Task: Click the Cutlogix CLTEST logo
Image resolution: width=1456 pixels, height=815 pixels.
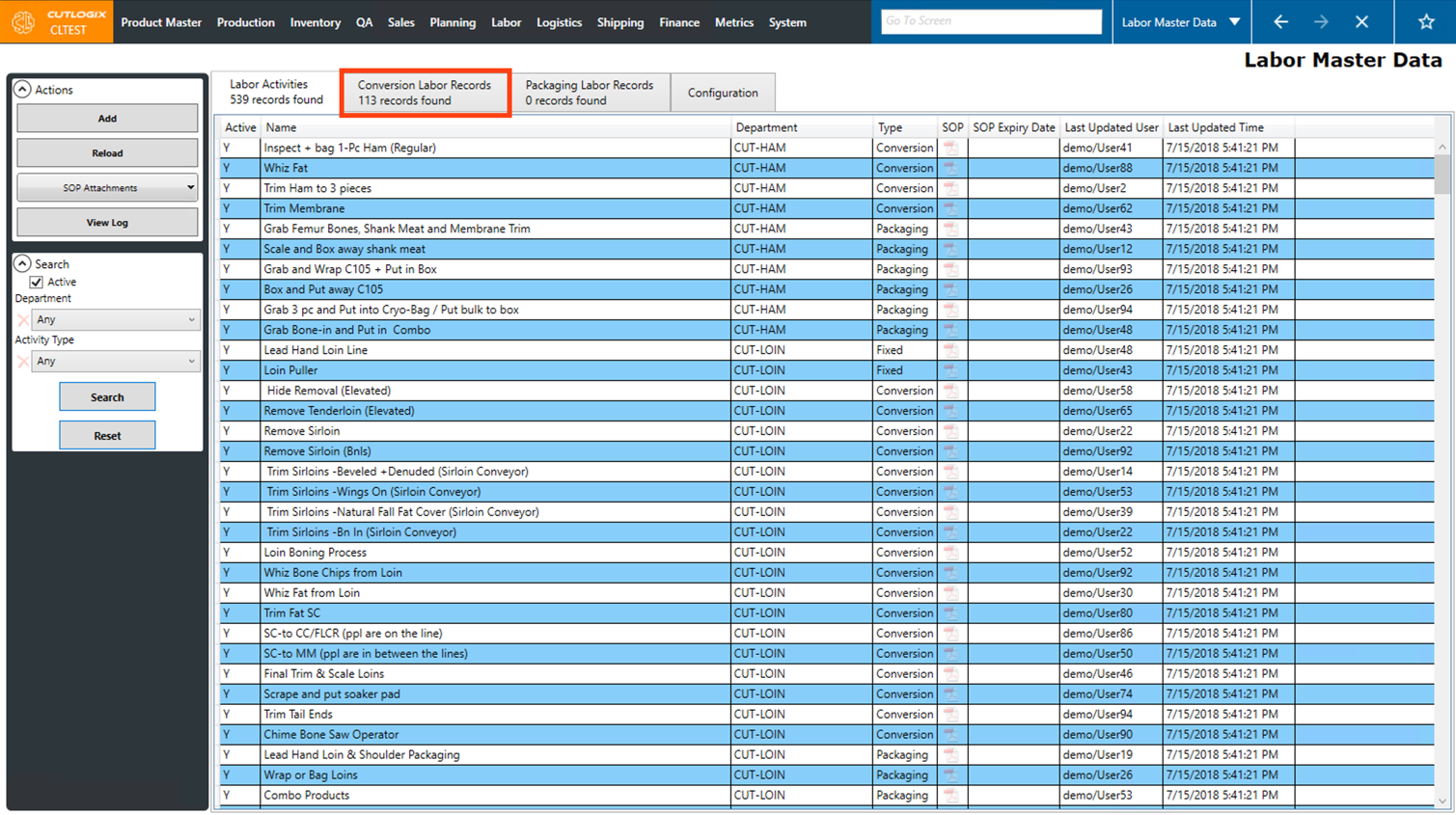Action: click(x=57, y=21)
